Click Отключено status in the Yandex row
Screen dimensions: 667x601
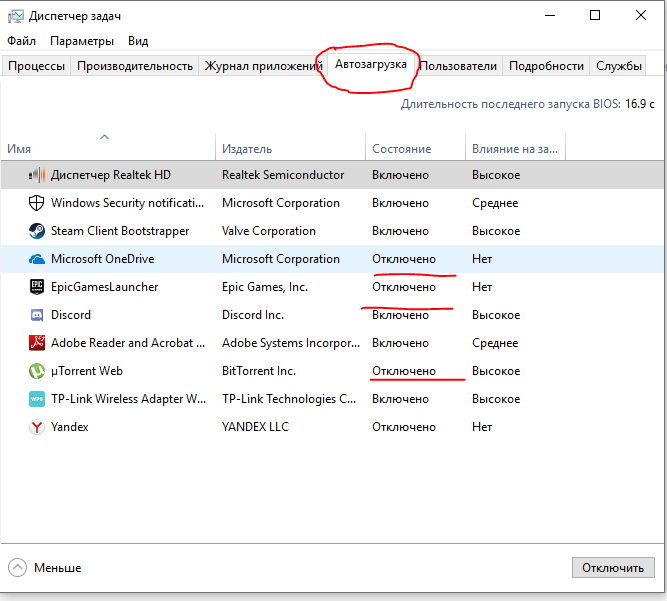coord(404,427)
